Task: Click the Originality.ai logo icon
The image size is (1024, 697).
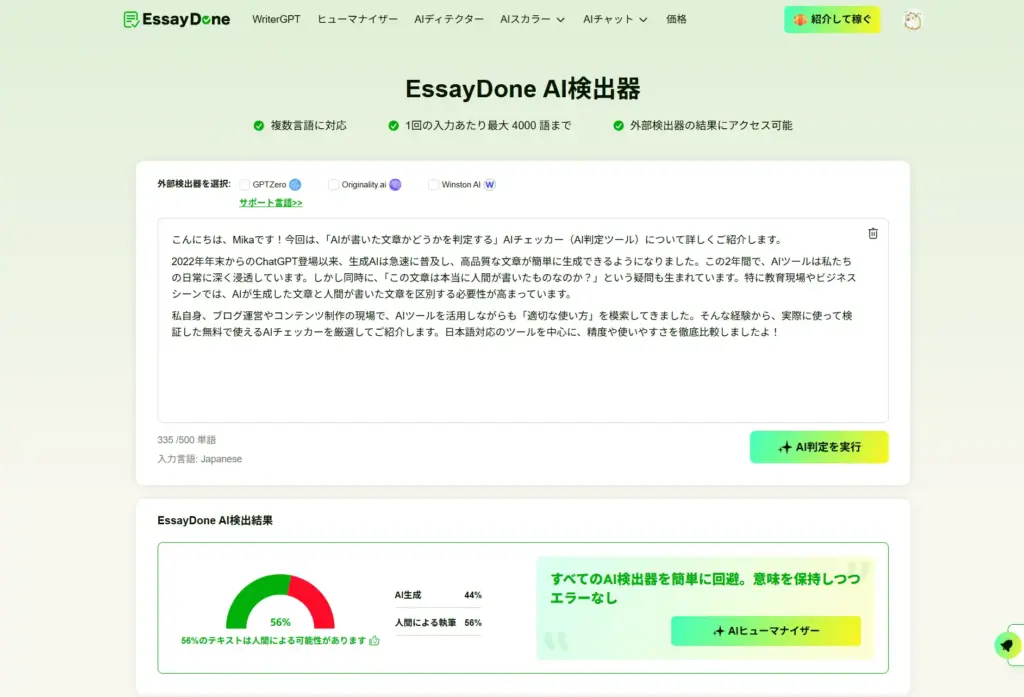Action: tap(395, 185)
